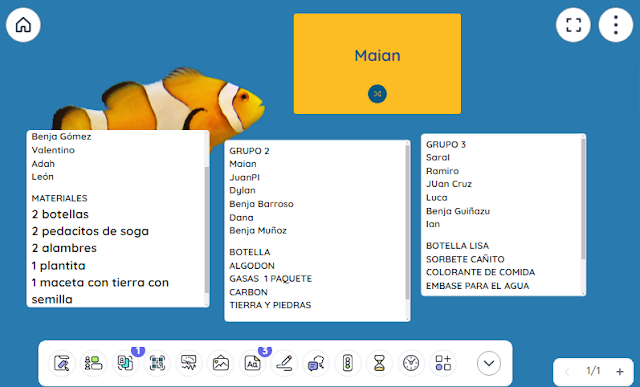
Task: Open the randomizer name picker widget
Action: (x=125, y=363)
